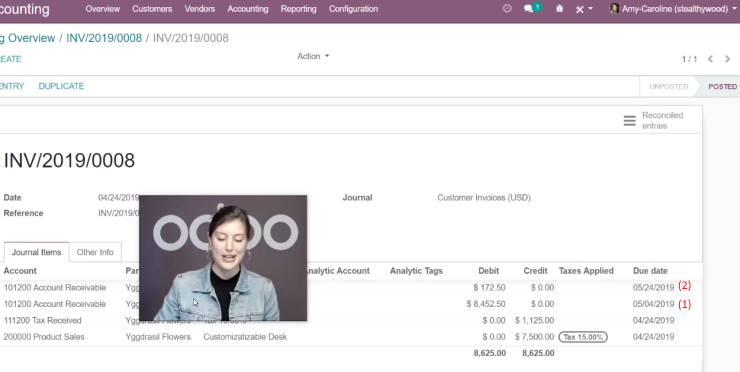
Task: Go to the next record arrow
Action: click(x=727, y=59)
